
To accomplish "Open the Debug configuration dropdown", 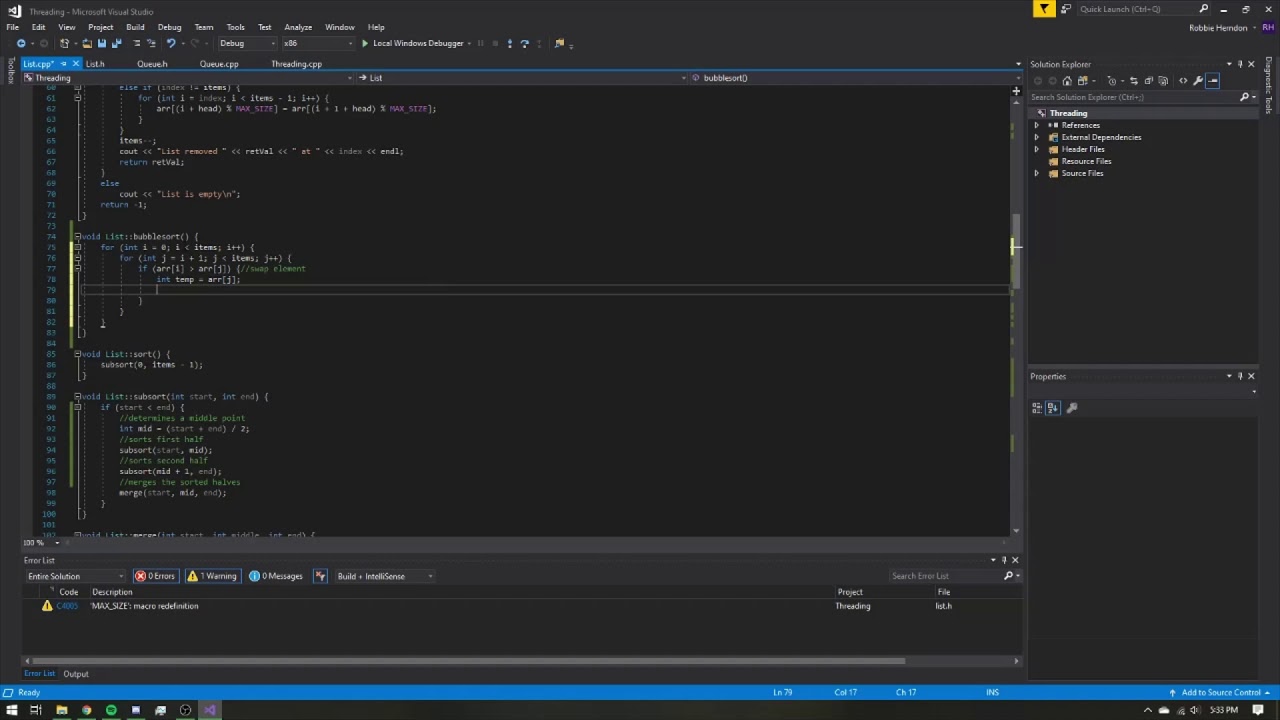I will point(244,44).
